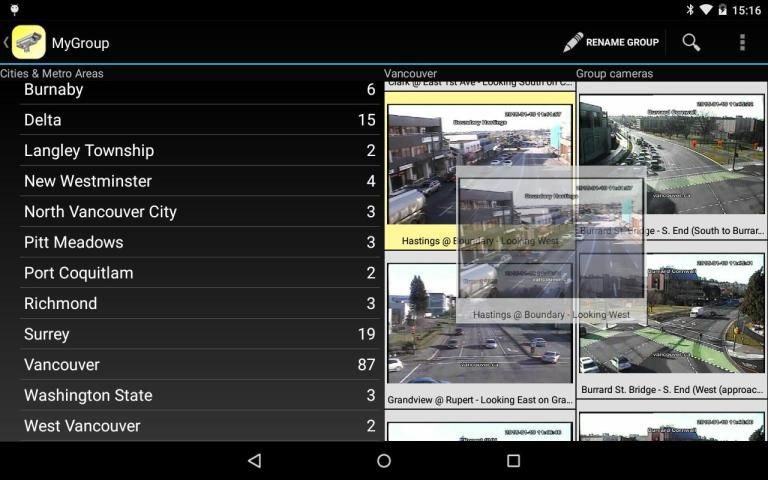Tap the pencil Rename Group icon
The width and height of the screenshot is (768, 480).
(573, 42)
